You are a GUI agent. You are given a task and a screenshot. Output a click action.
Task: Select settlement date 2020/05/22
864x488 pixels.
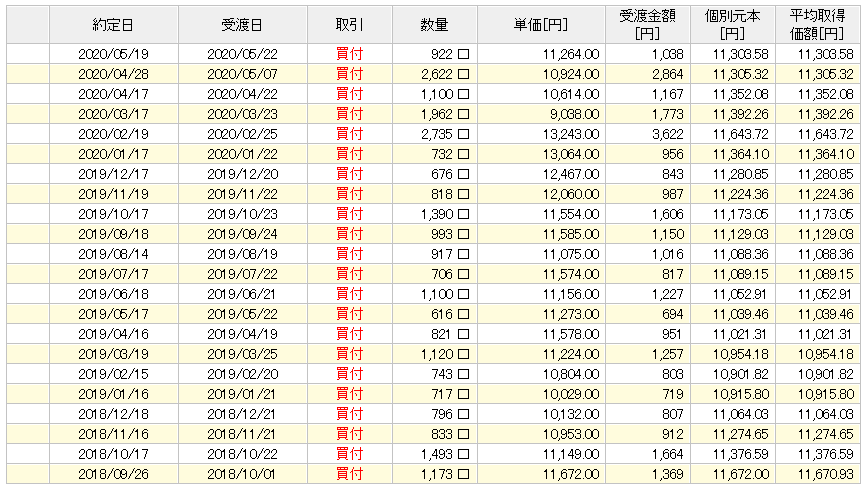pyautogui.click(x=242, y=54)
